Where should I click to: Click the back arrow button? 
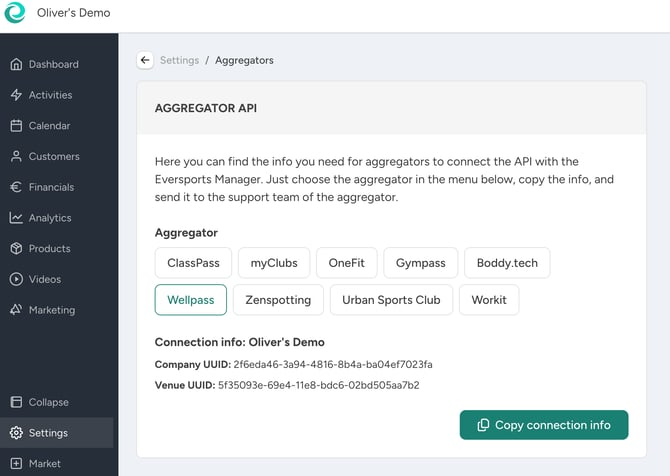pos(145,60)
